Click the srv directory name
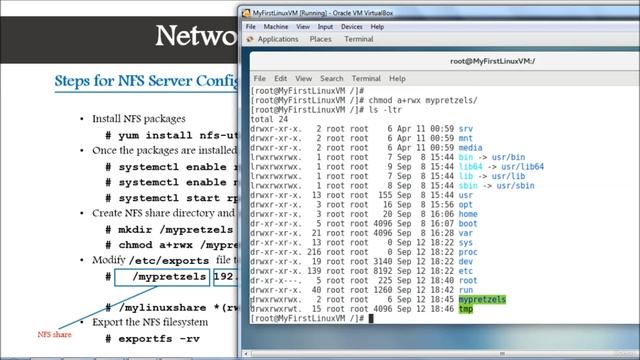 coord(466,129)
